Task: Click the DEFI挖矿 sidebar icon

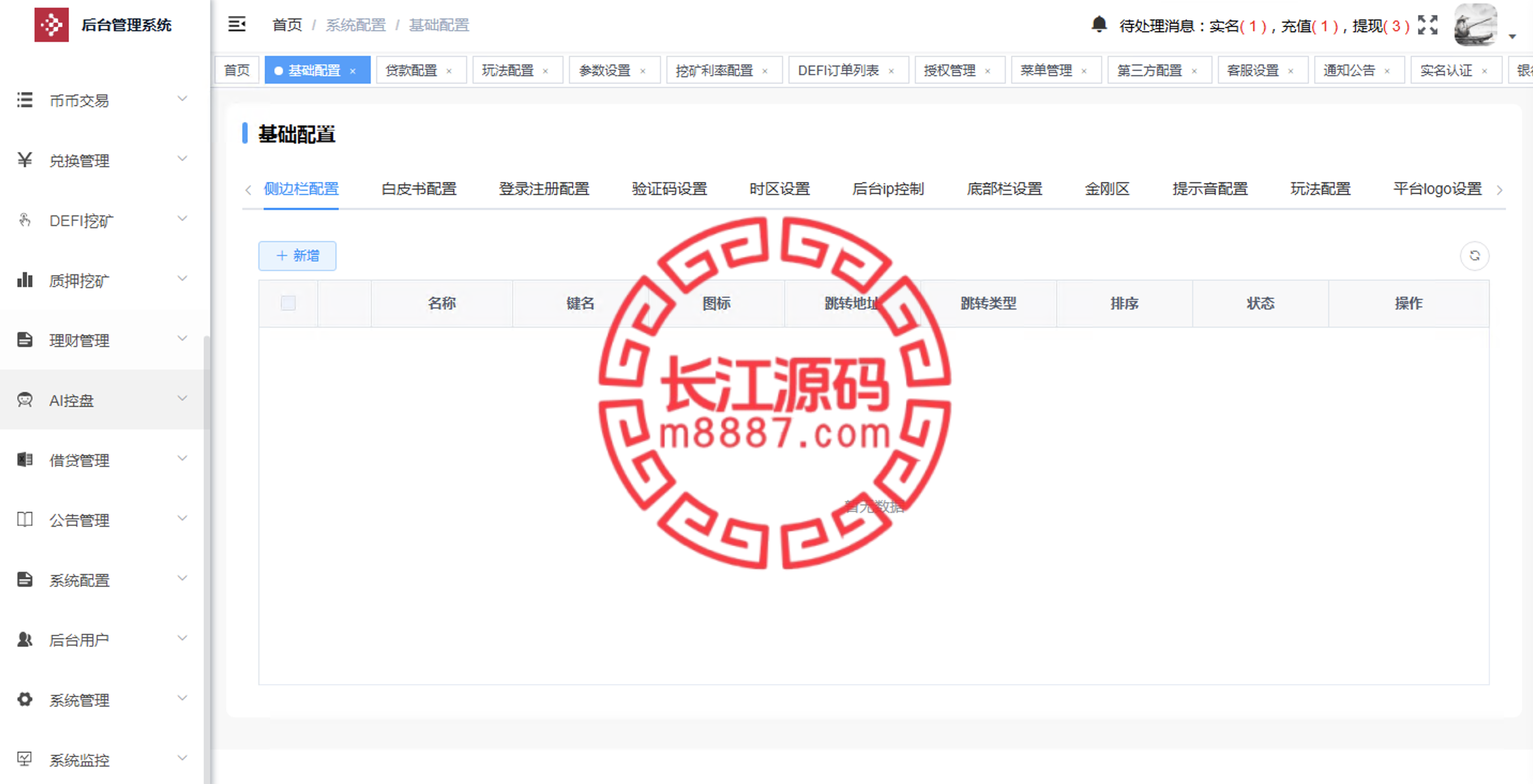Action: (25, 220)
